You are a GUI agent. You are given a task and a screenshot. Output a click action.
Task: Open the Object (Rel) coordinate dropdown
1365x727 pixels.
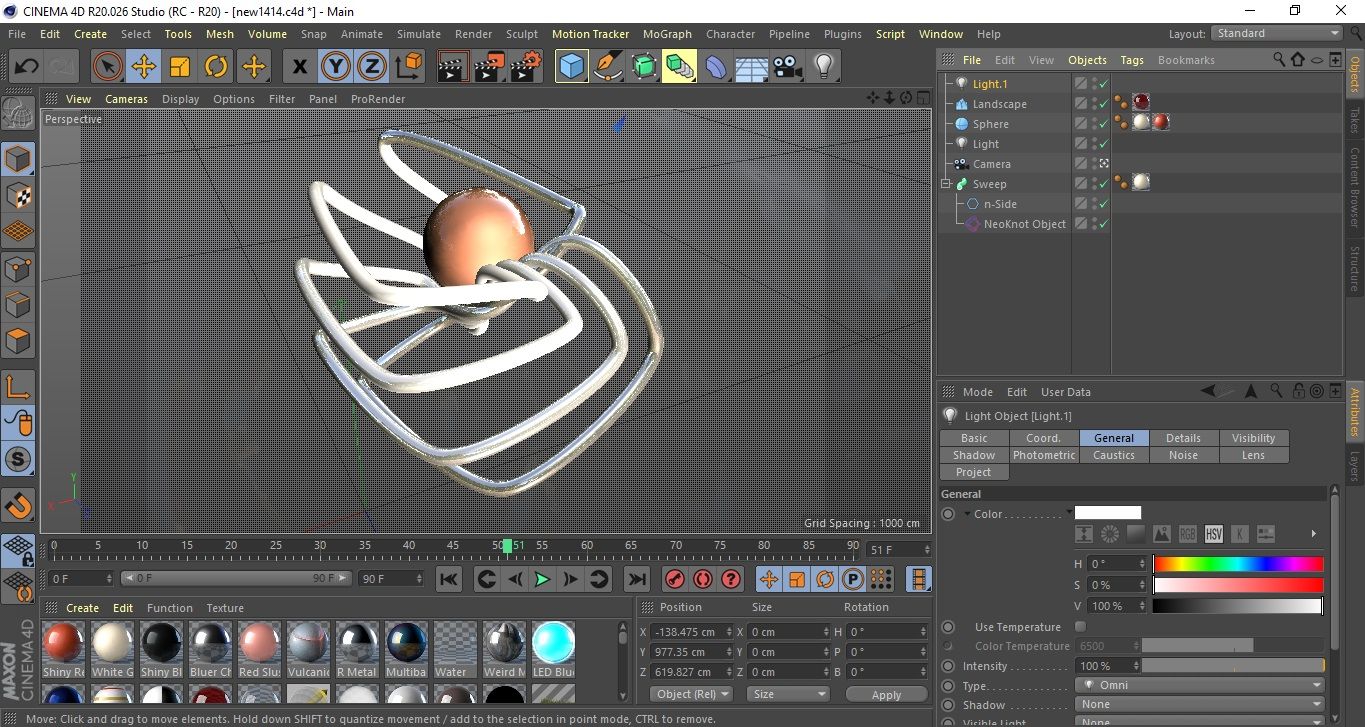pos(691,694)
